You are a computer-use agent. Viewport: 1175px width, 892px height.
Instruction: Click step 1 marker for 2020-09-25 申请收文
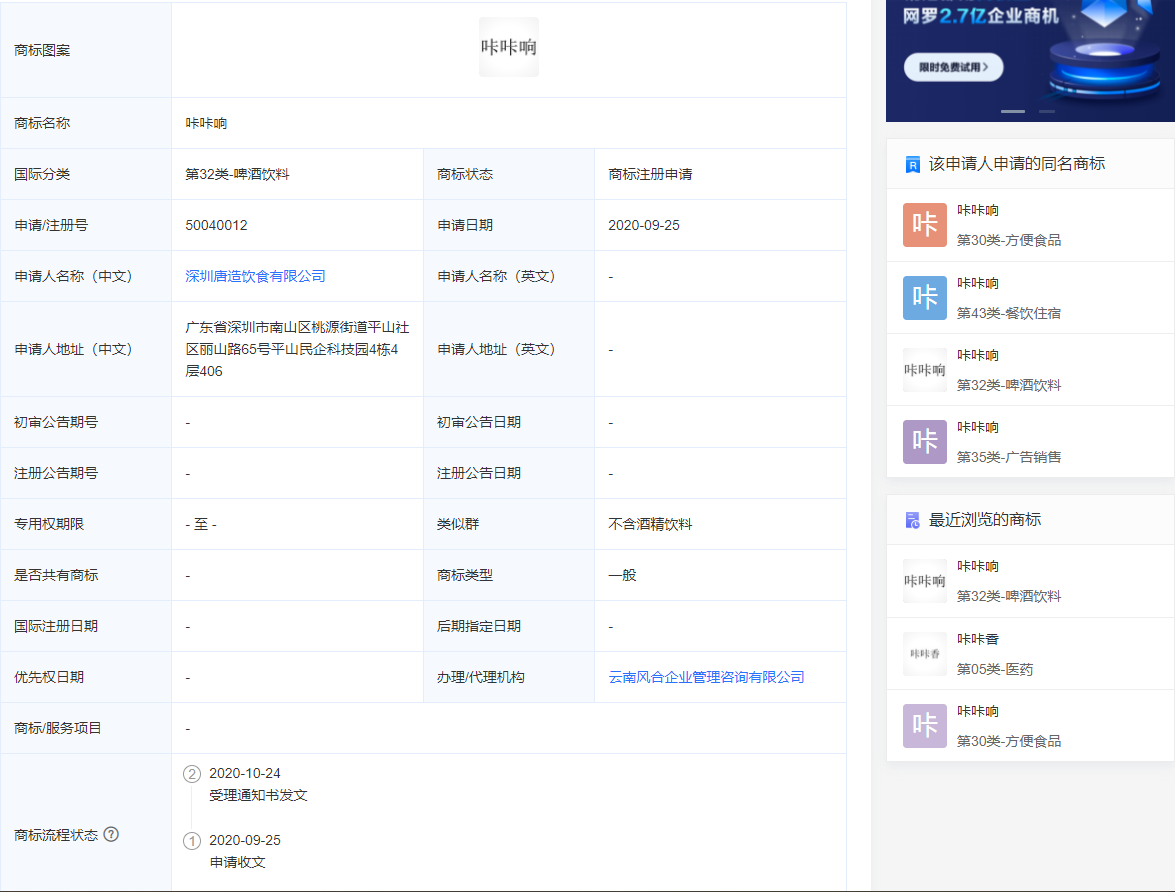192,841
